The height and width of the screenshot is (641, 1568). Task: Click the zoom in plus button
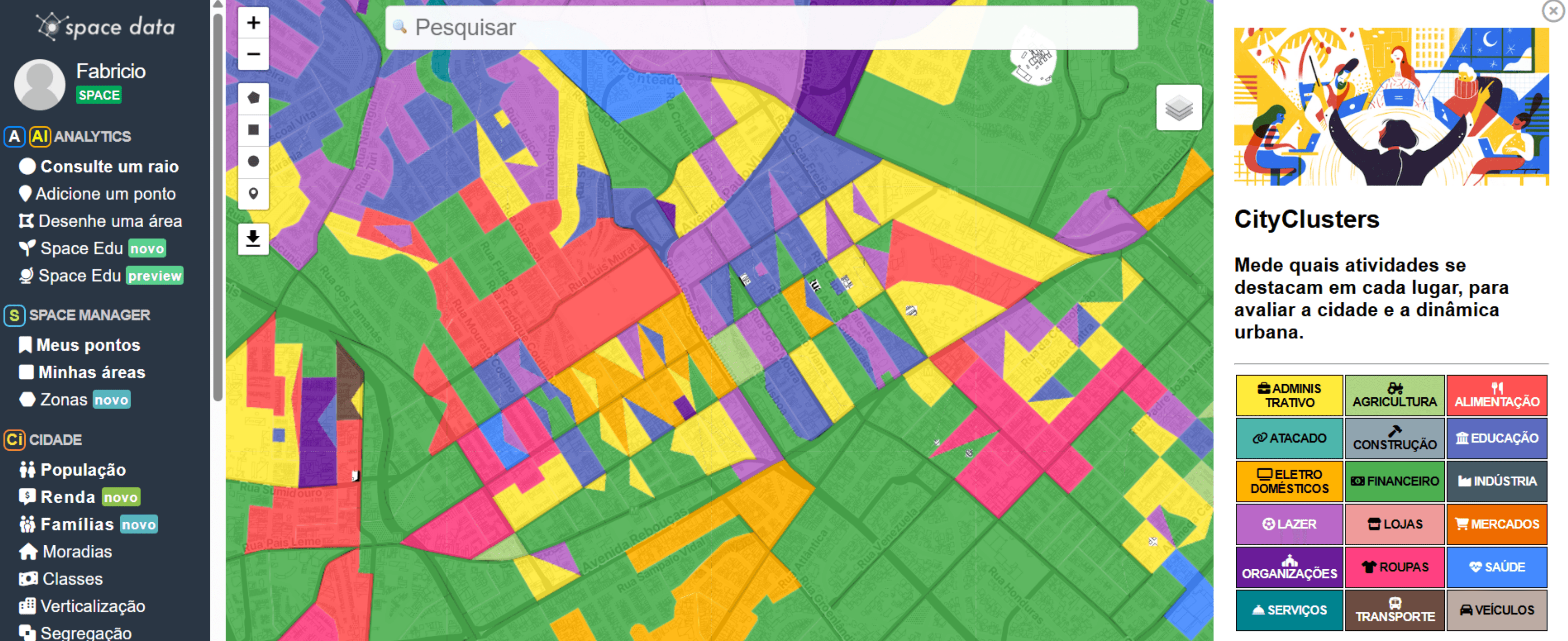click(x=253, y=23)
